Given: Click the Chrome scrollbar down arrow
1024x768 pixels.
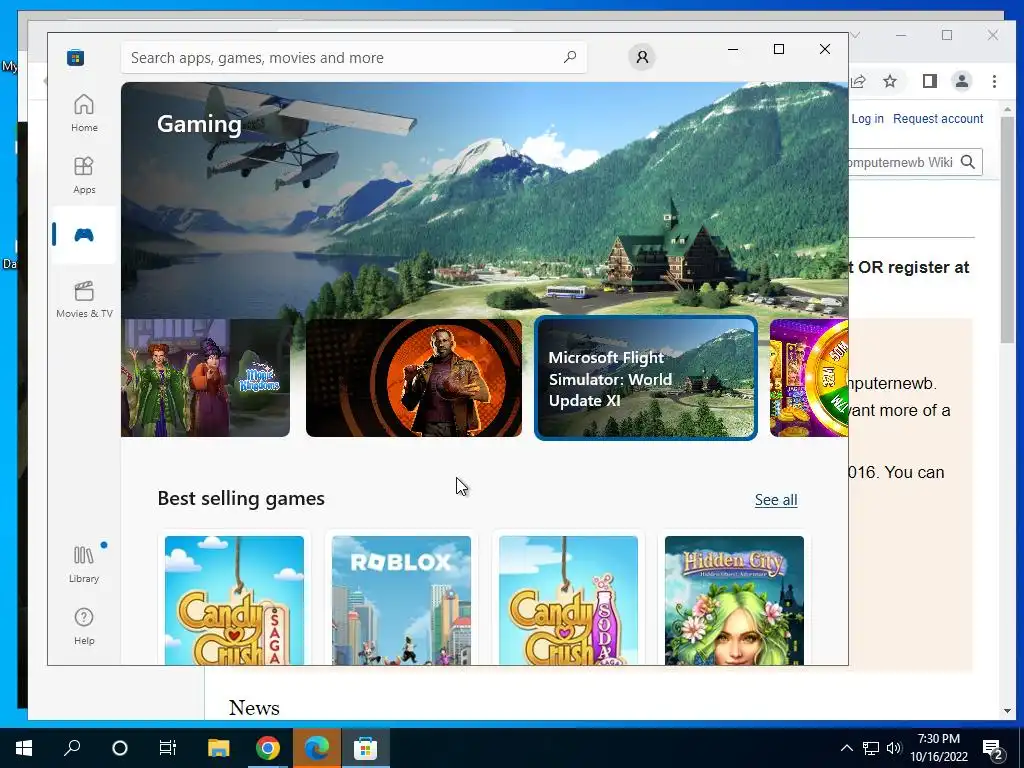Looking at the screenshot, I should (1007, 711).
